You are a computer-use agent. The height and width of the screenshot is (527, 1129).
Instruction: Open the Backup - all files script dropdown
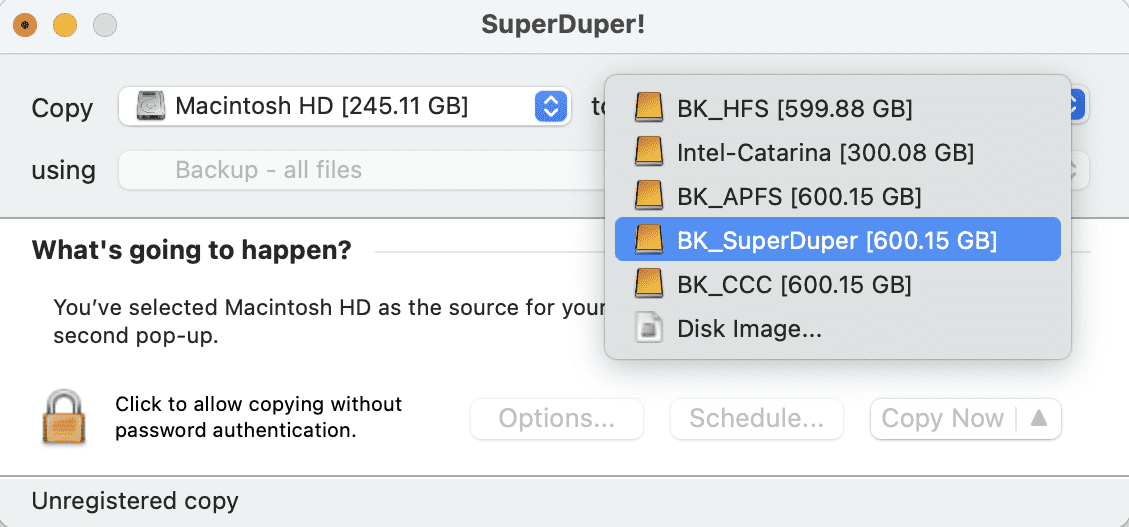click(x=360, y=170)
